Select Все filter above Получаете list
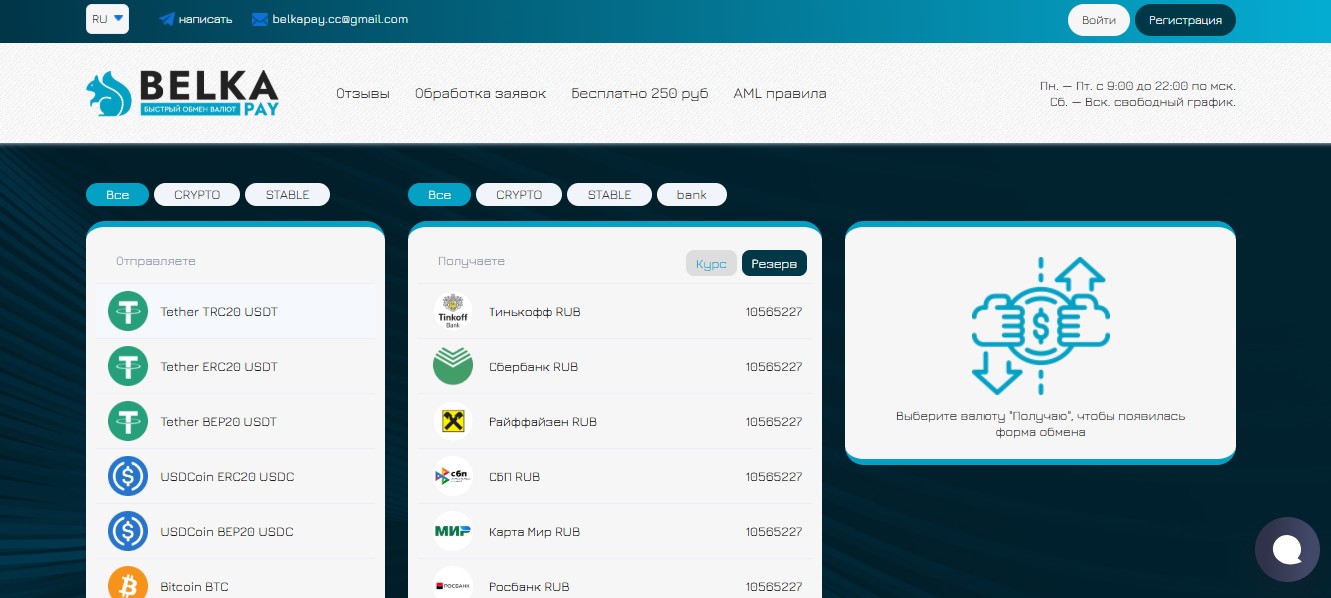1331x598 pixels. click(440, 195)
